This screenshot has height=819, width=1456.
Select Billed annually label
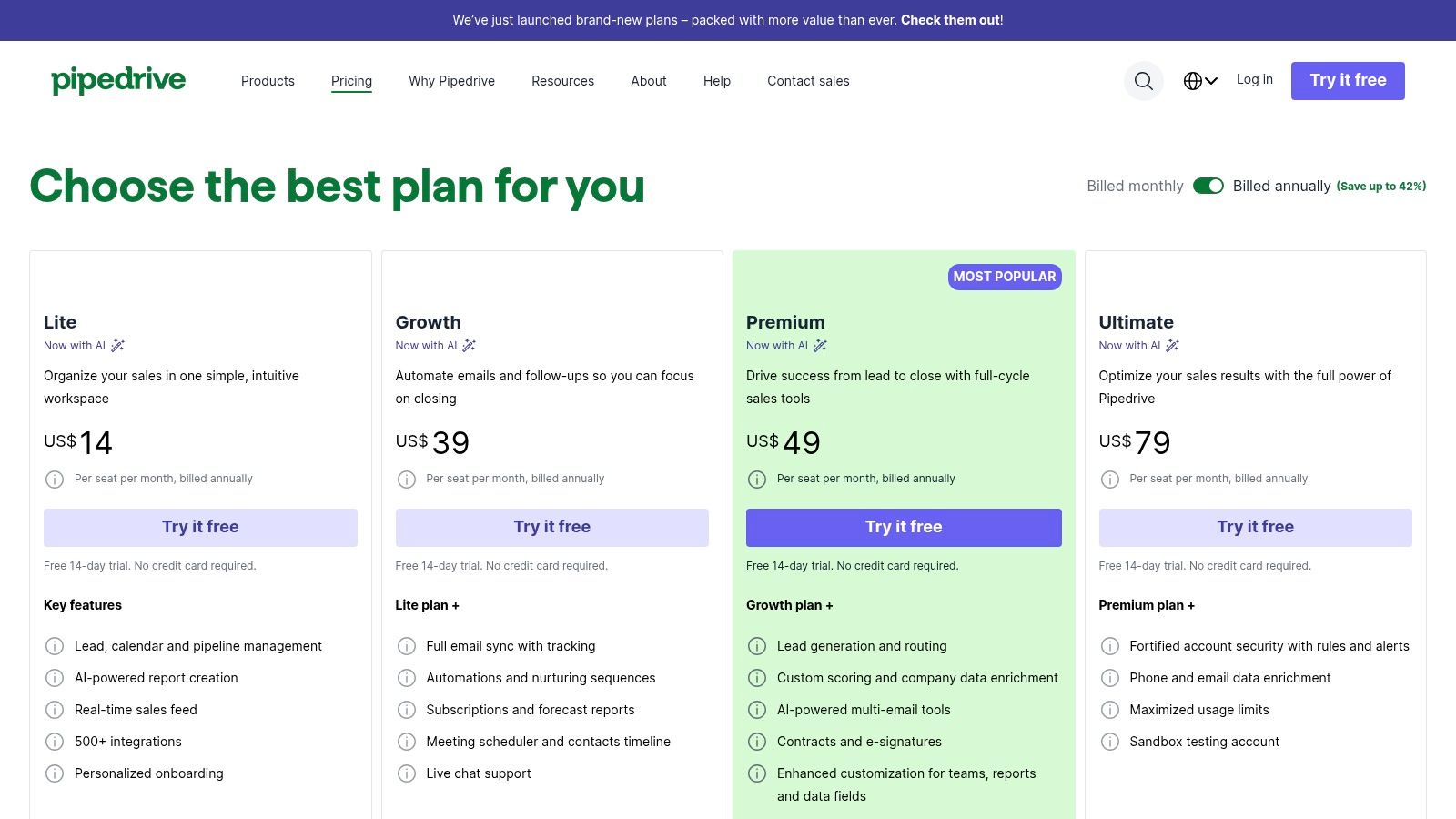point(1281,186)
